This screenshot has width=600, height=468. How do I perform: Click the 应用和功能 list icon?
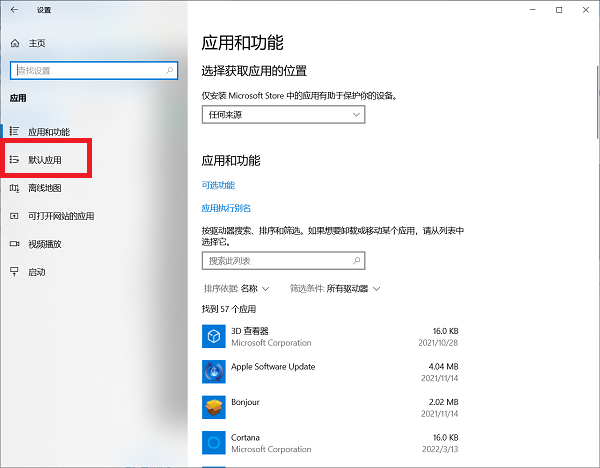pyautogui.click(x=14, y=131)
